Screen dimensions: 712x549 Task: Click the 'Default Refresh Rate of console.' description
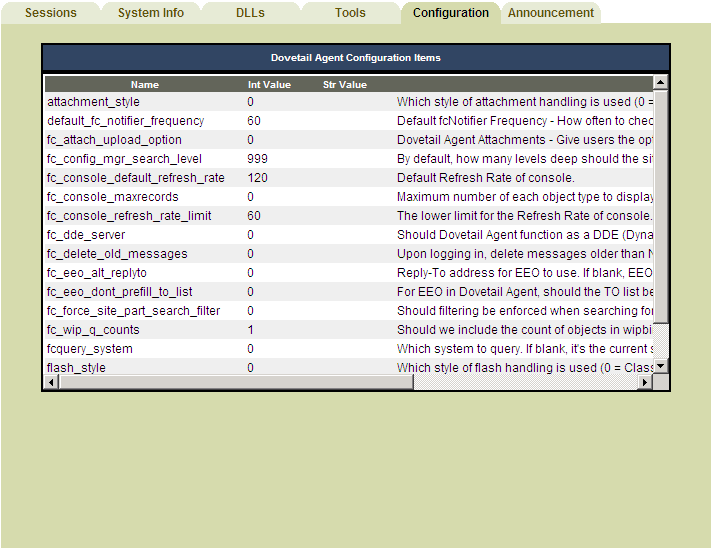[486, 178]
